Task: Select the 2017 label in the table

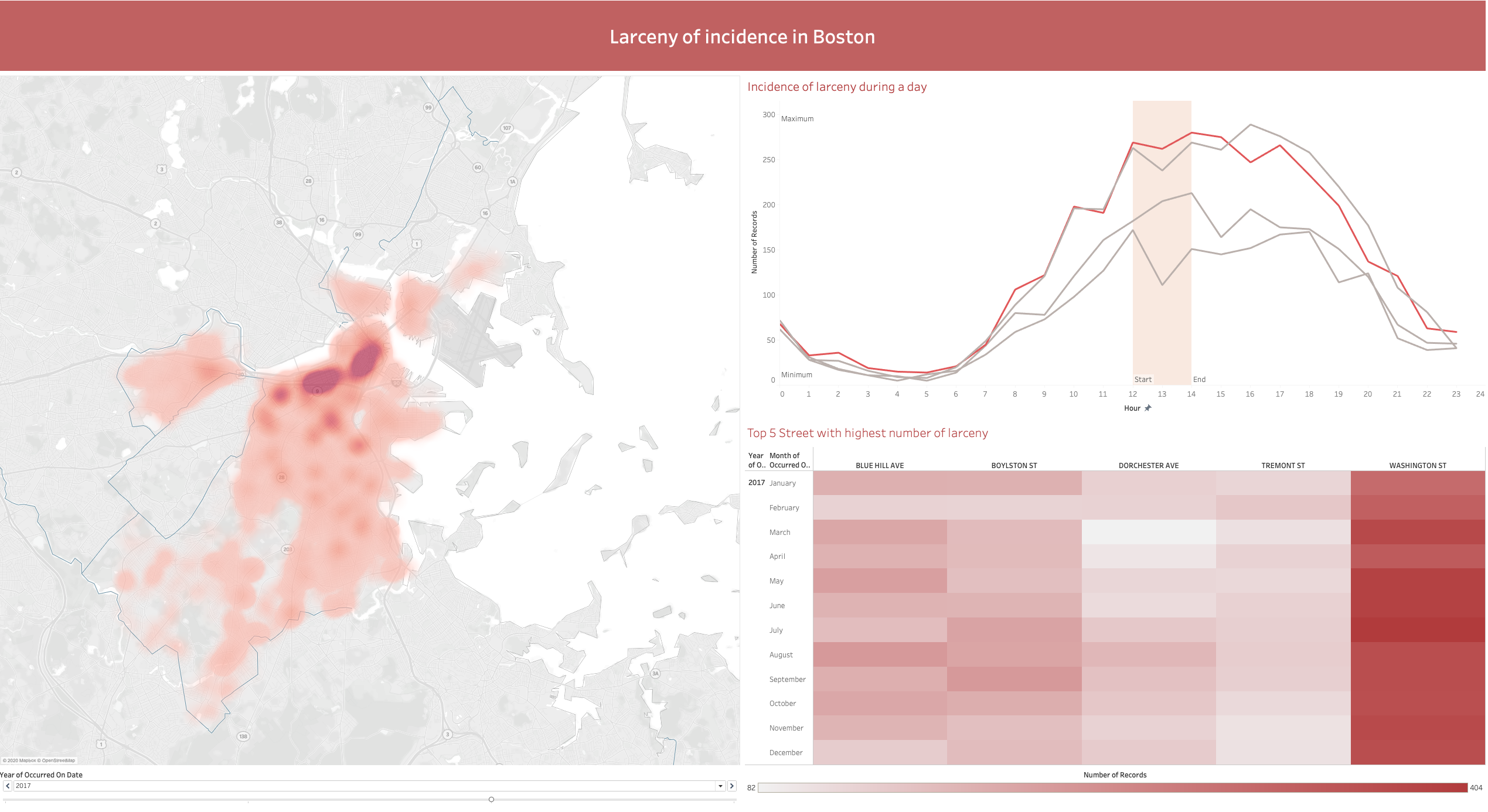Action: [756, 482]
